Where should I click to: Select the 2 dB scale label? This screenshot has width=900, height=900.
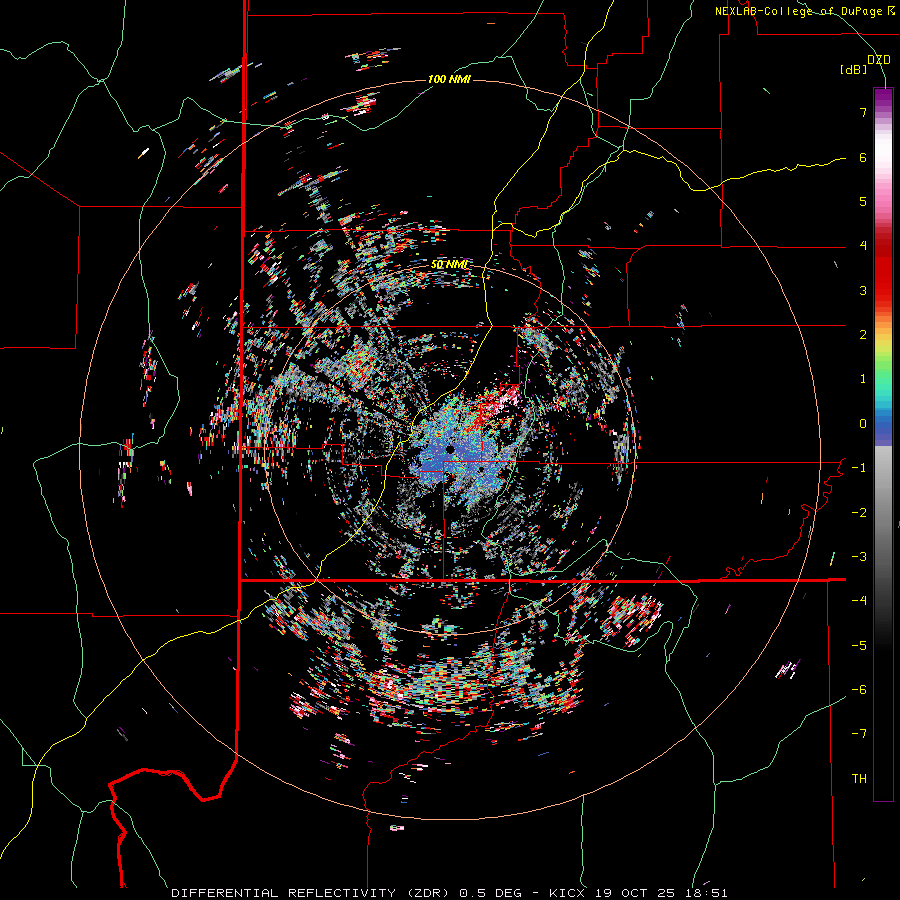coord(863,335)
